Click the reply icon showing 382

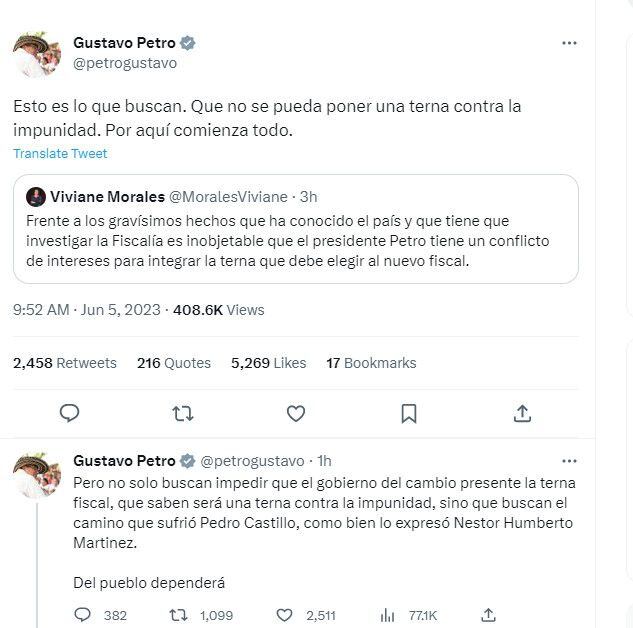tap(84, 615)
